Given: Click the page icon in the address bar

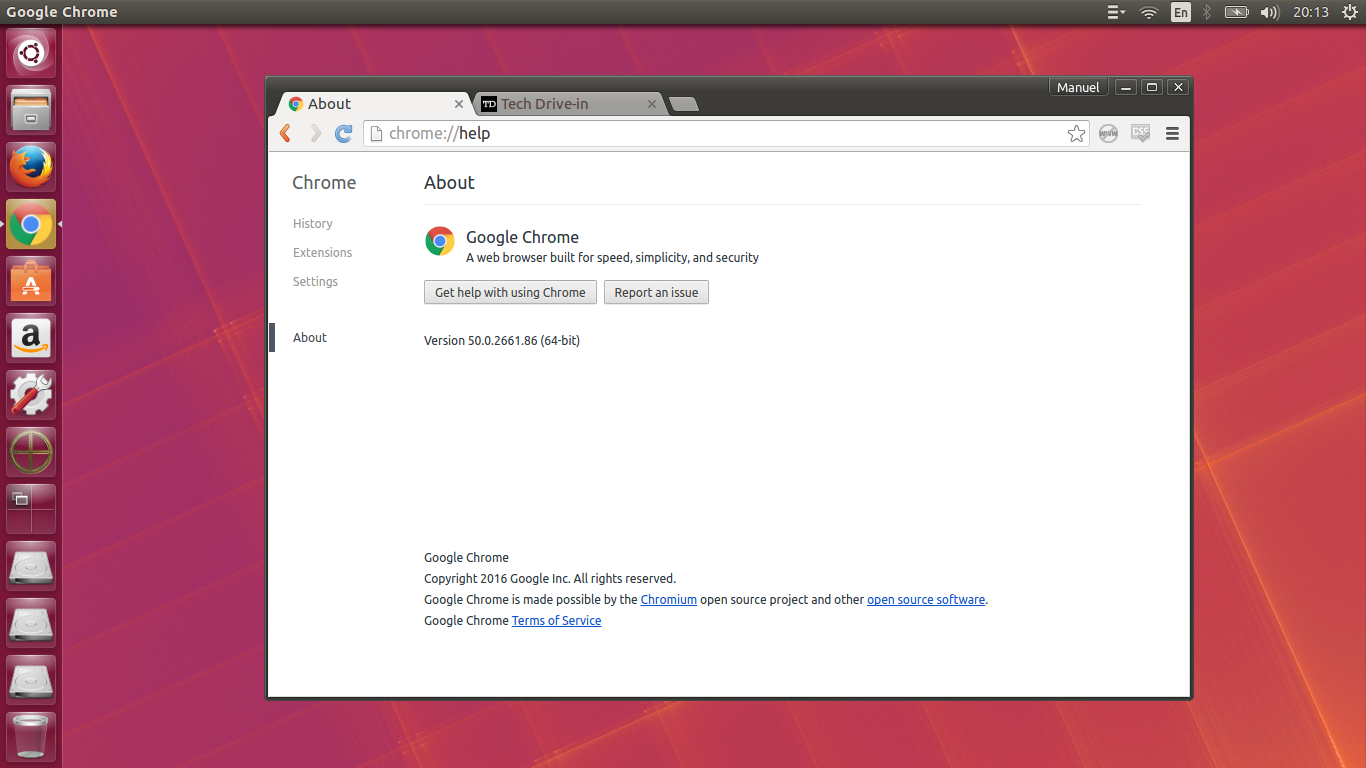Looking at the screenshot, I should (x=378, y=132).
